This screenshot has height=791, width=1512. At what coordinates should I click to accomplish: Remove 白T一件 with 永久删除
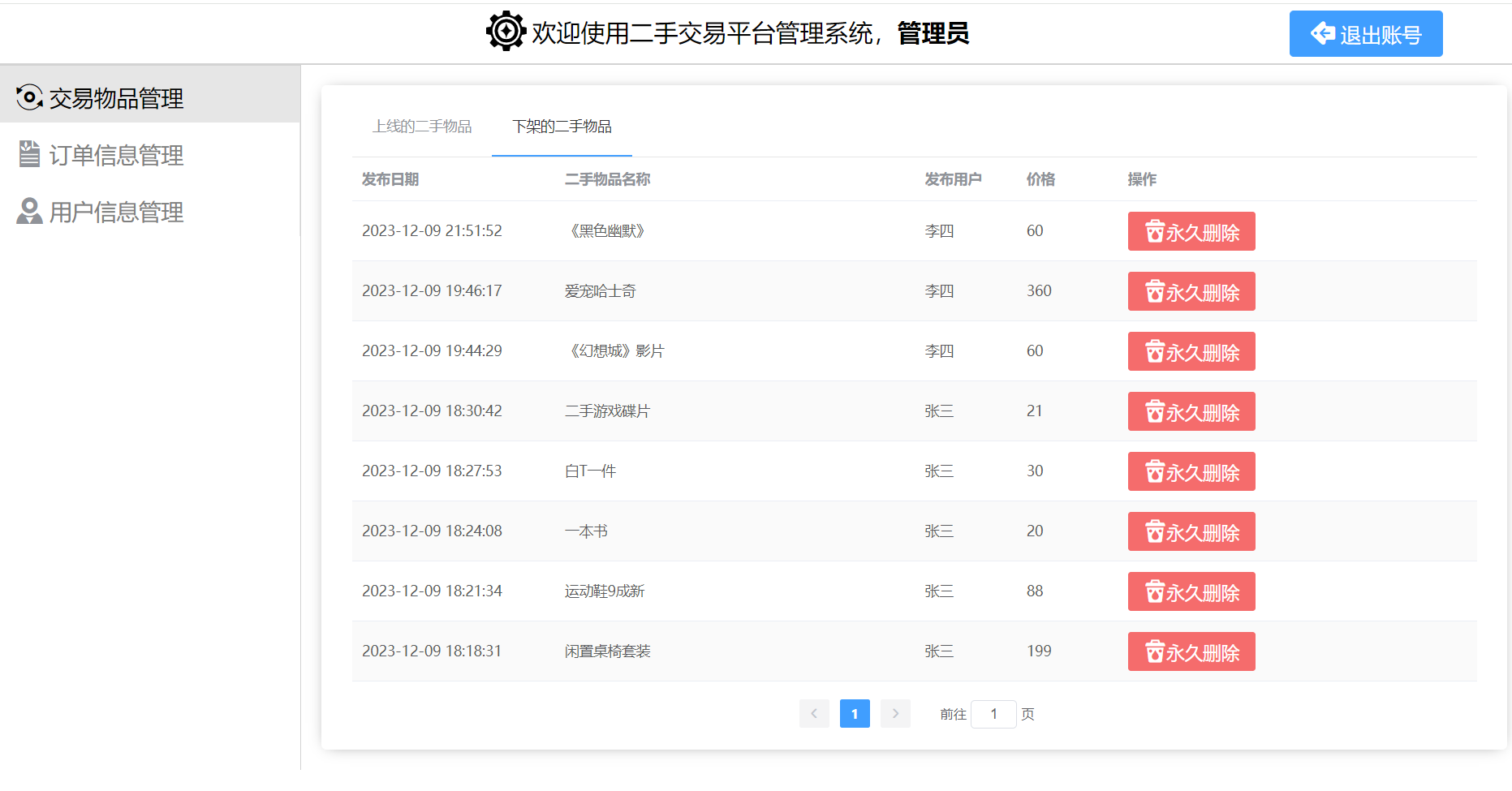[x=1191, y=471]
